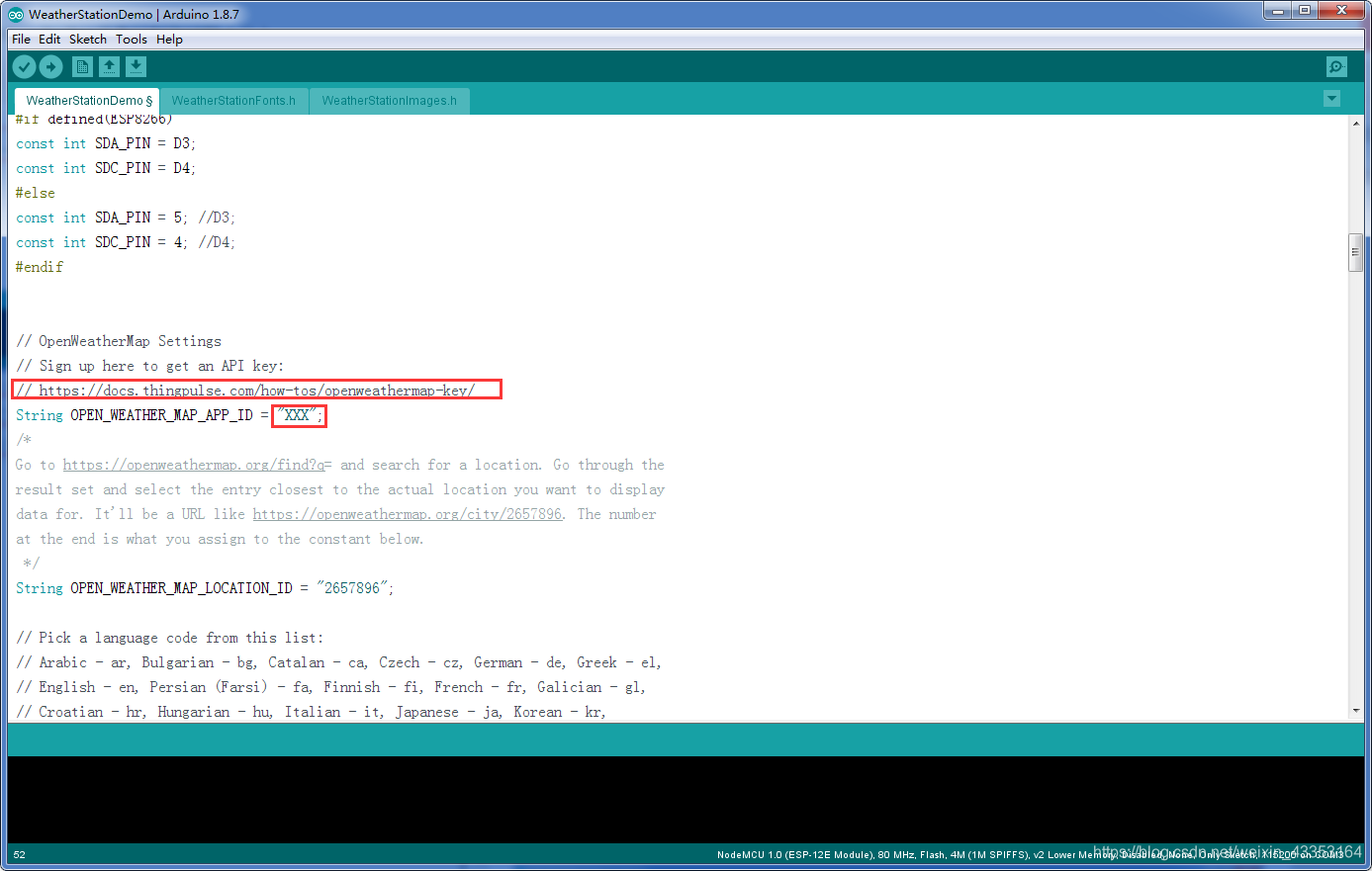Save the sketch with the Save icon
The width and height of the screenshot is (1372, 871).
click(137, 66)
